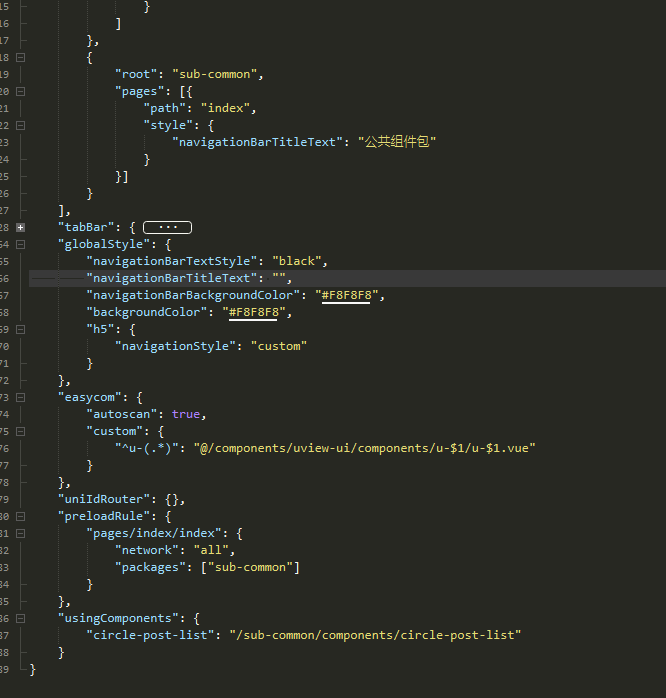Click the autoscan true value

185,414
